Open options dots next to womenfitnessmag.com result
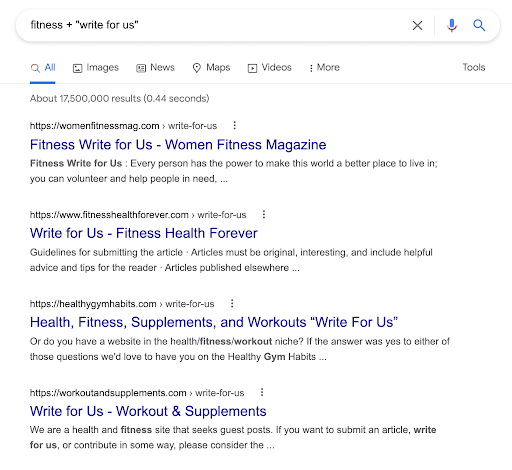Screen dimensions: 512x470 235,125
